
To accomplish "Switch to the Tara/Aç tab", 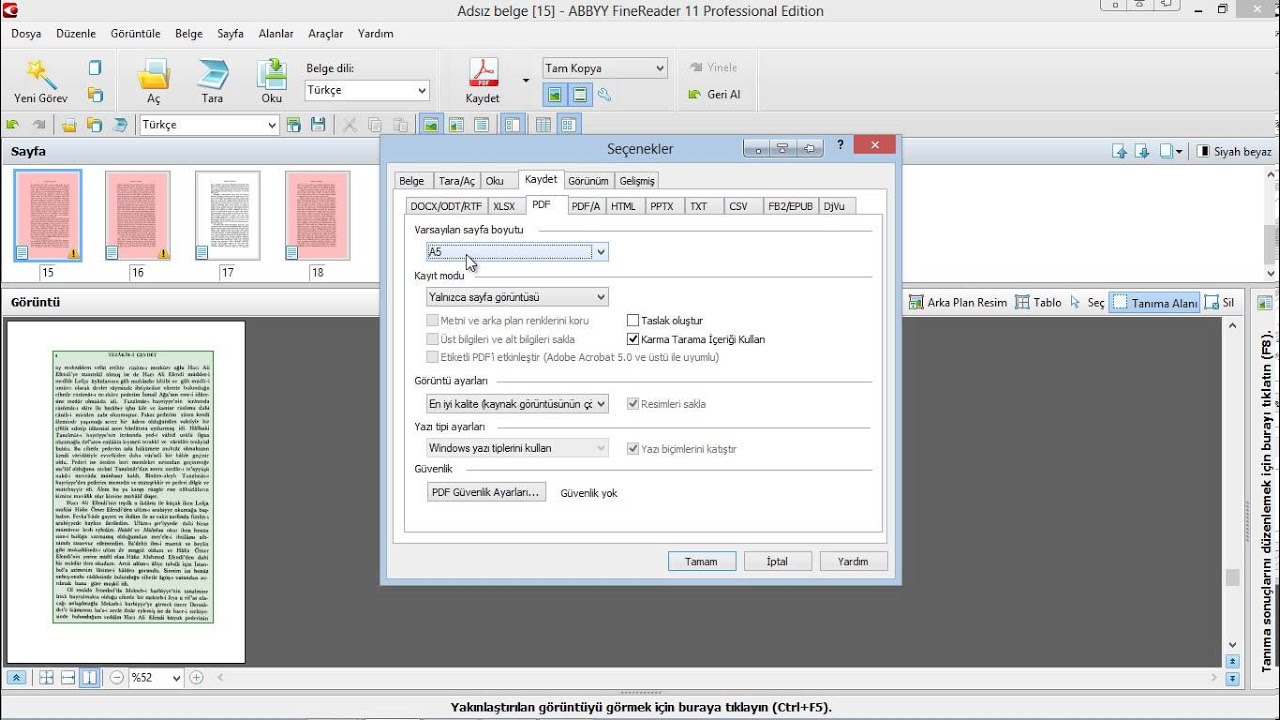I will click(457, 181).
